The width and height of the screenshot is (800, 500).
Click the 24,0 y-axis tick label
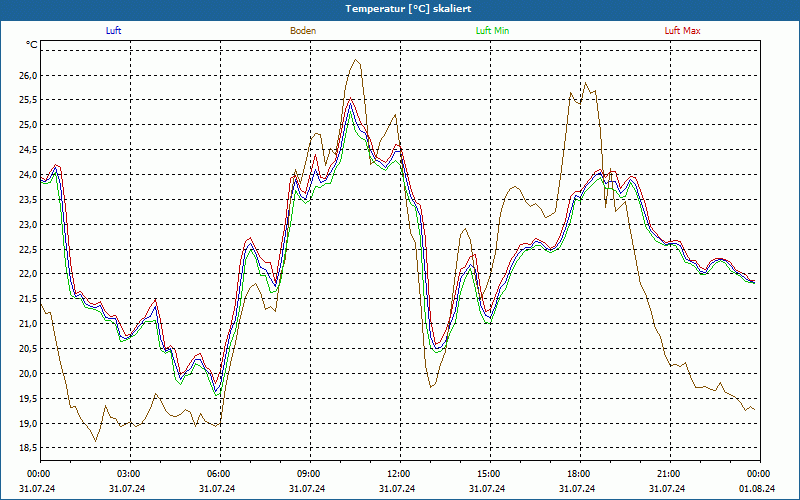pyautogui.click(x=27, y=175)
